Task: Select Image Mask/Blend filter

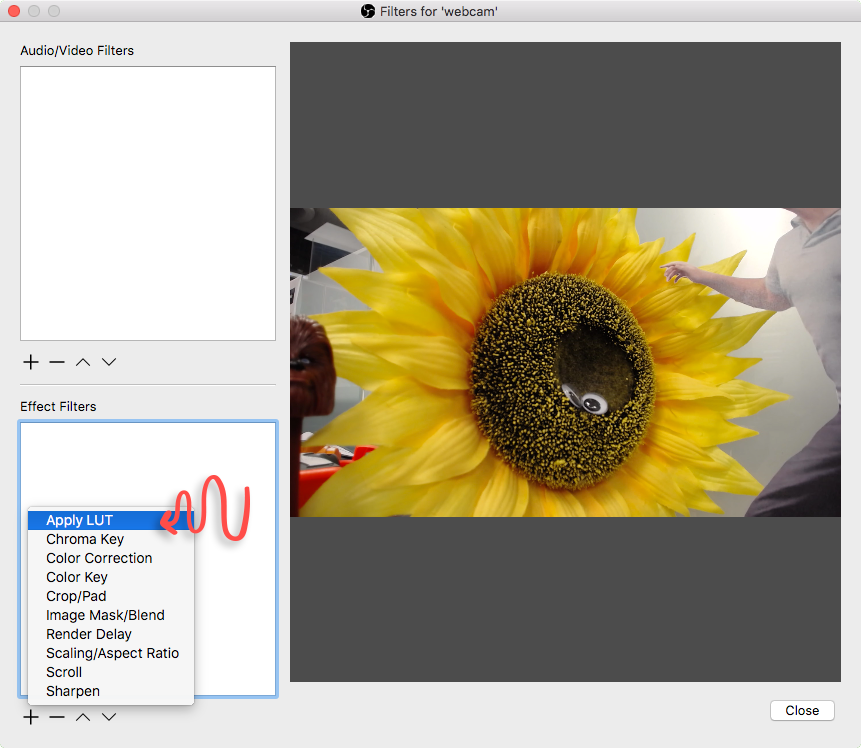Action: [110, 615]
